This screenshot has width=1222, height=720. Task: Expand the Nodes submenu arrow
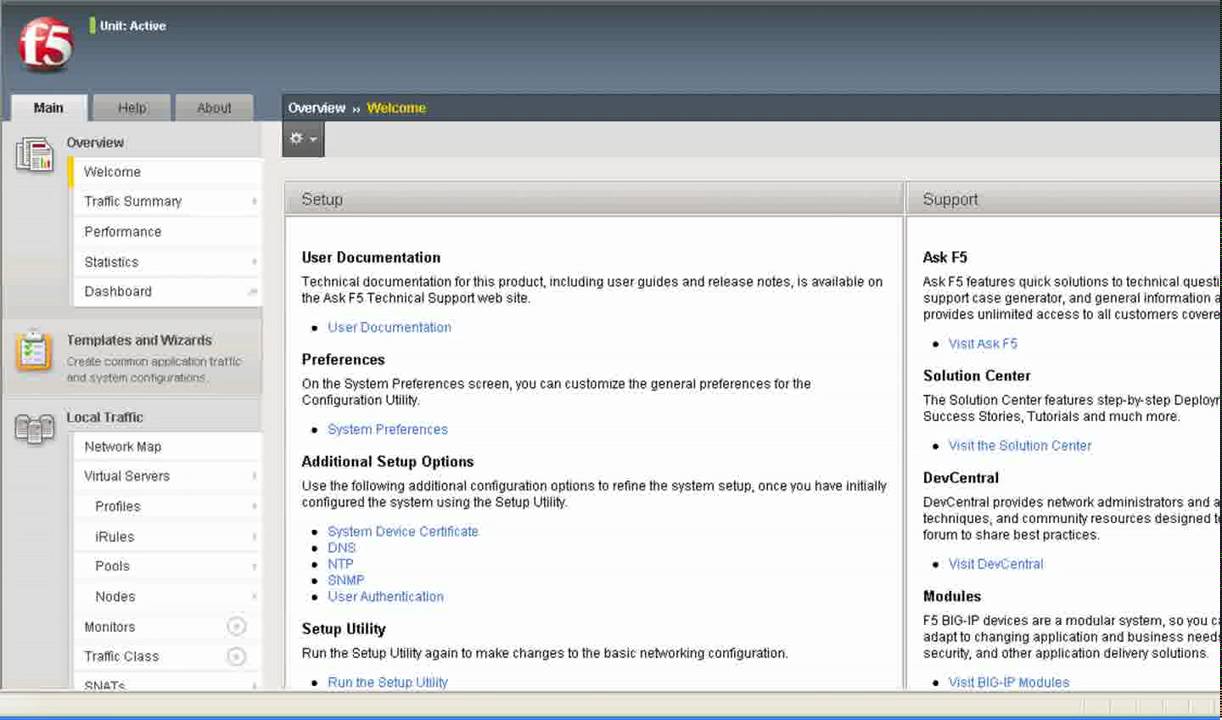[x=254, y=597]
